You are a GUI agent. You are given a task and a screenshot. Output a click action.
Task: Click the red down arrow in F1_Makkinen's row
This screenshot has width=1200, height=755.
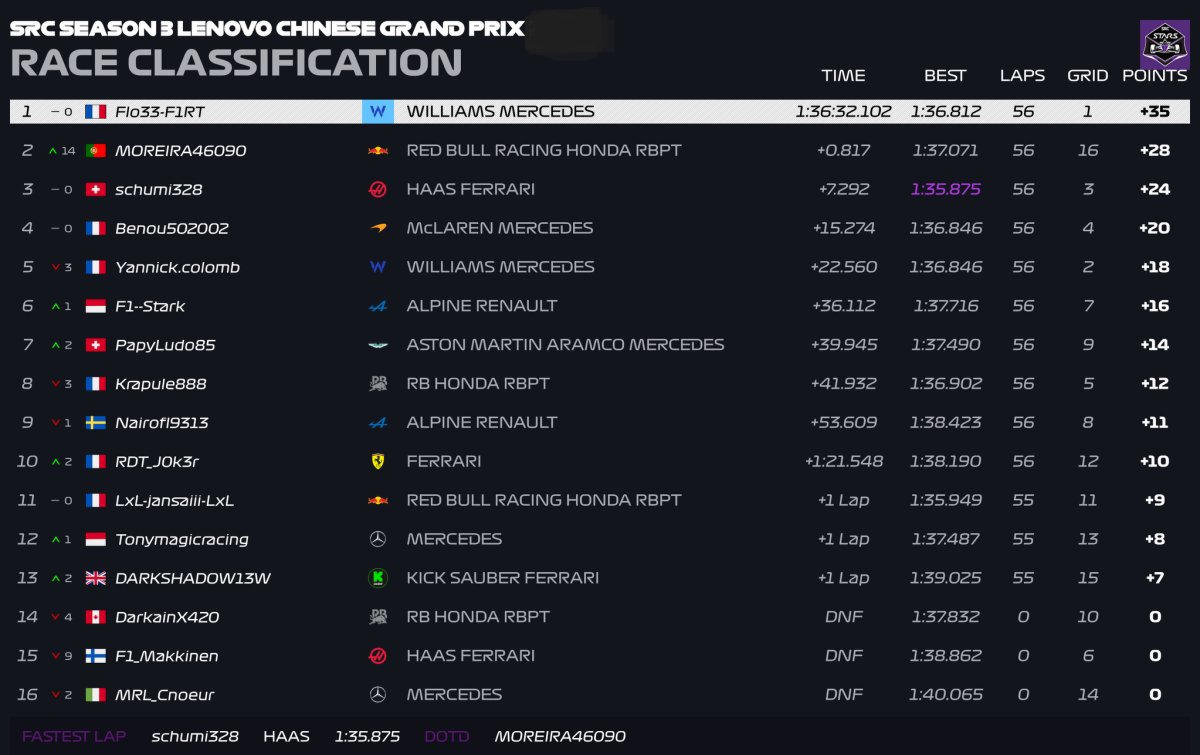pos(56,656)
